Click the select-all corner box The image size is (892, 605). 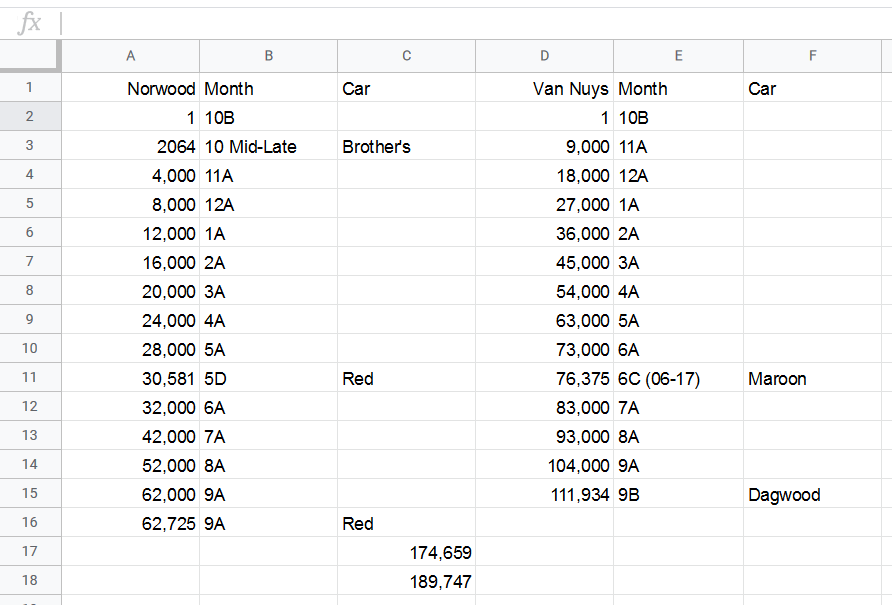[30, 56]
